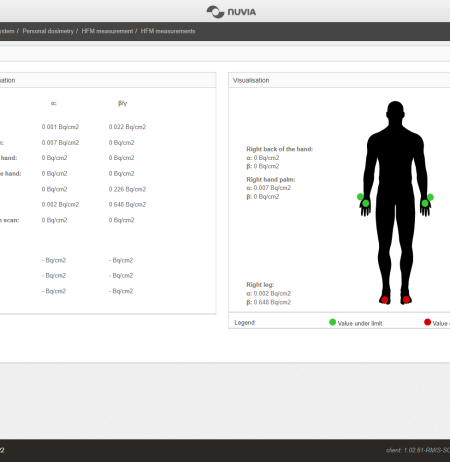Click the upper green dot on the image-right hand

pyautogui.click(x=430, y=197)
